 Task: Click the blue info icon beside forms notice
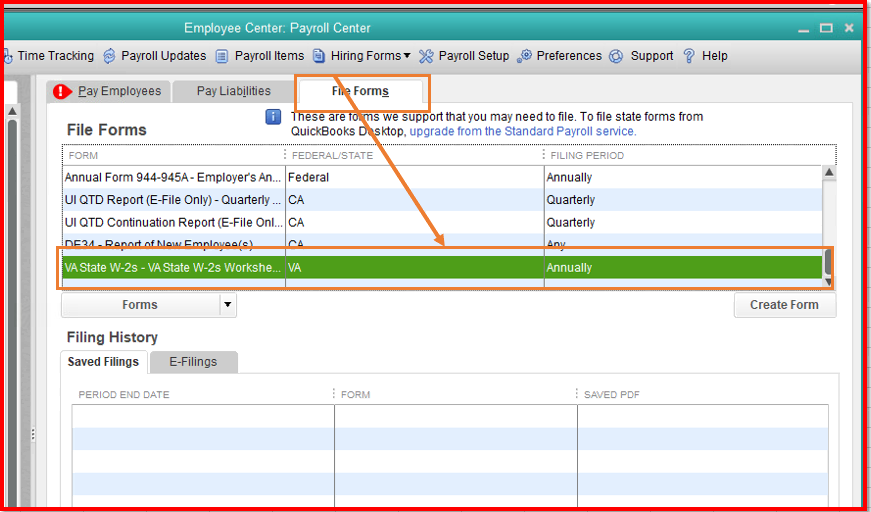tap(273, 117)
